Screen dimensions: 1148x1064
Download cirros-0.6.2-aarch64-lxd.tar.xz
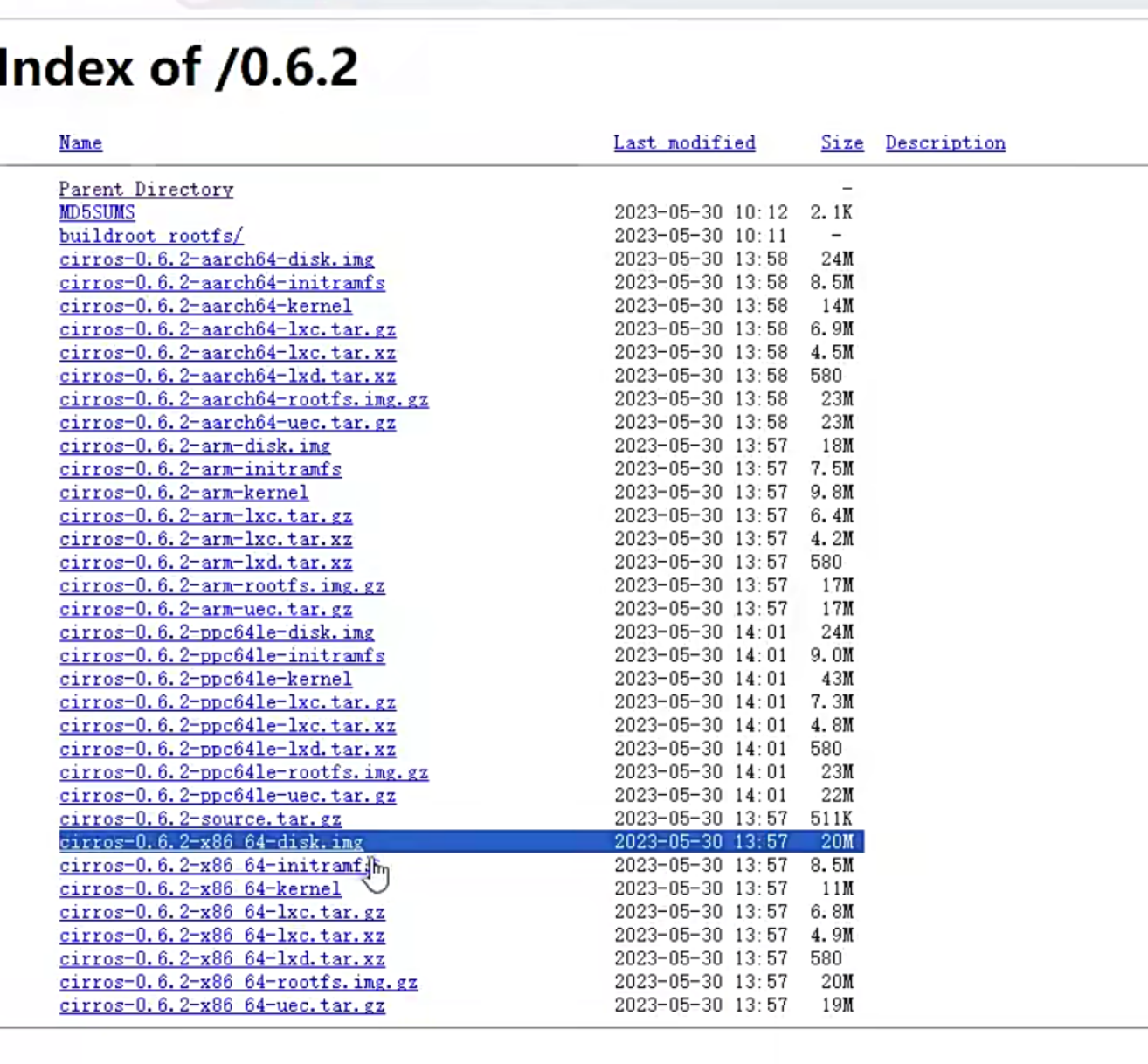[227, 376]
